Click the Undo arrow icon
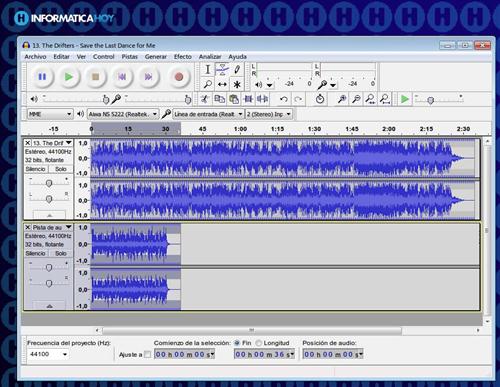Image resolution: width=500 pixels, height=387 pixels. (x=284, y=99)
